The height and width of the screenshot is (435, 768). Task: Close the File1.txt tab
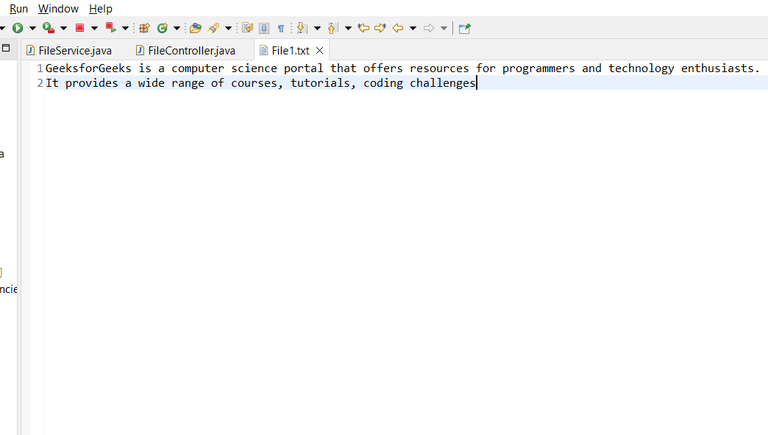click(x=319, y=50)
